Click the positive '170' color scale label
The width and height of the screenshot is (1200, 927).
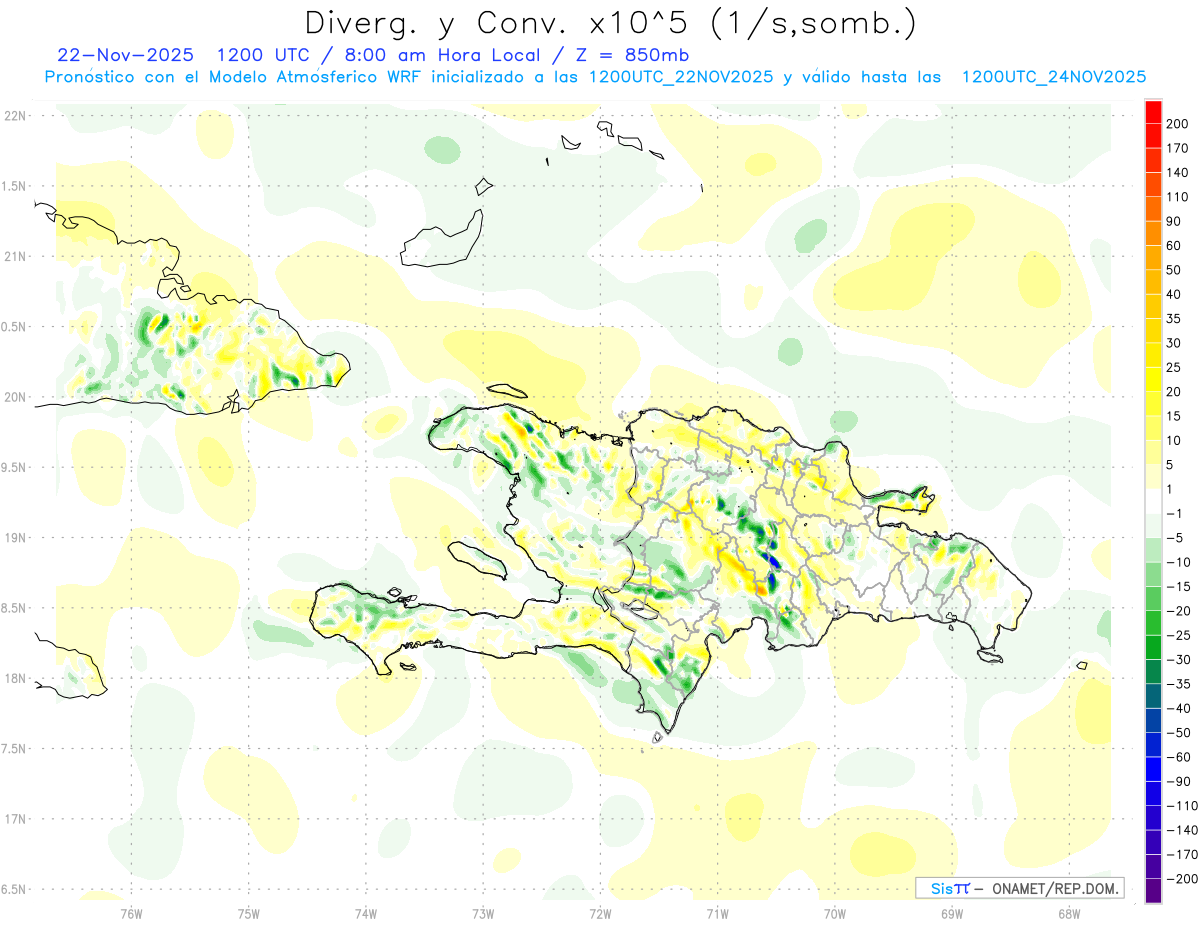coord(1177,148)
